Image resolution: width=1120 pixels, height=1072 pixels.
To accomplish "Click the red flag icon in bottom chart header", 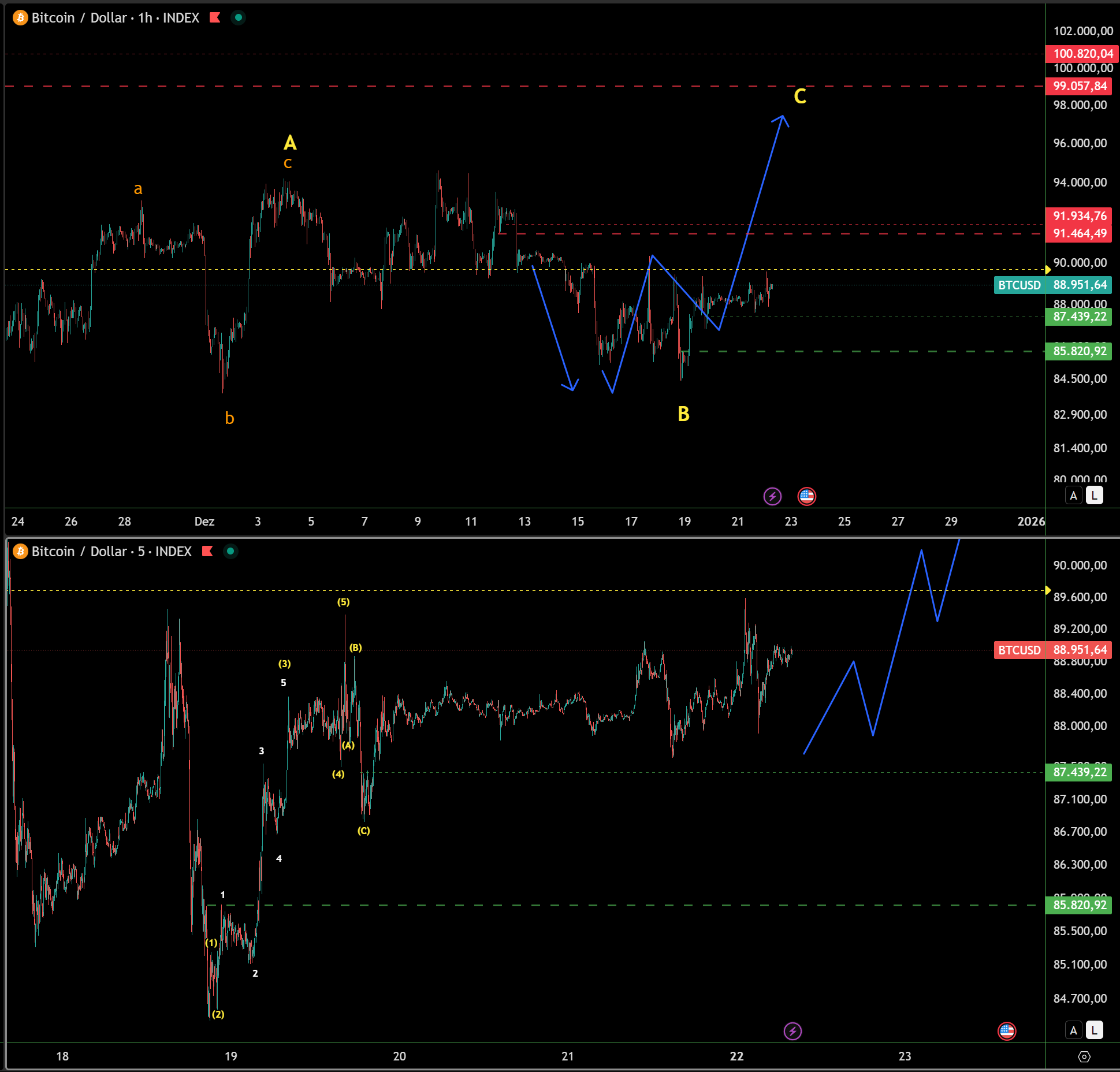I will click(x=207, y=552).
